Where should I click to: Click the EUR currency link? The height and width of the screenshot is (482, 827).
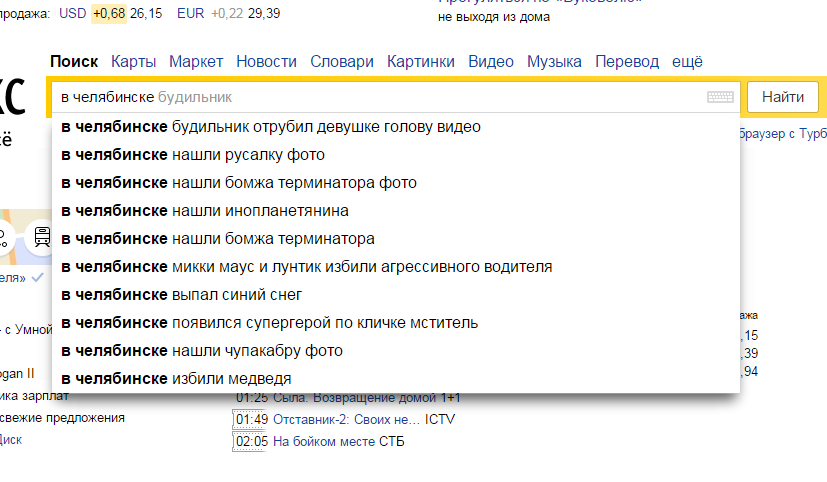[x=190, y=13]
